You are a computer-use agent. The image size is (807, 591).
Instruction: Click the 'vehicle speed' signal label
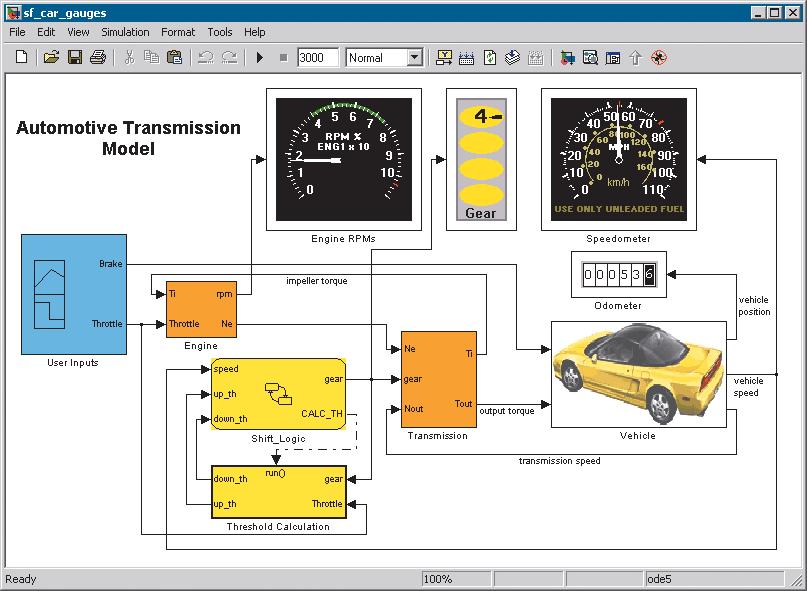click(748, 387)
